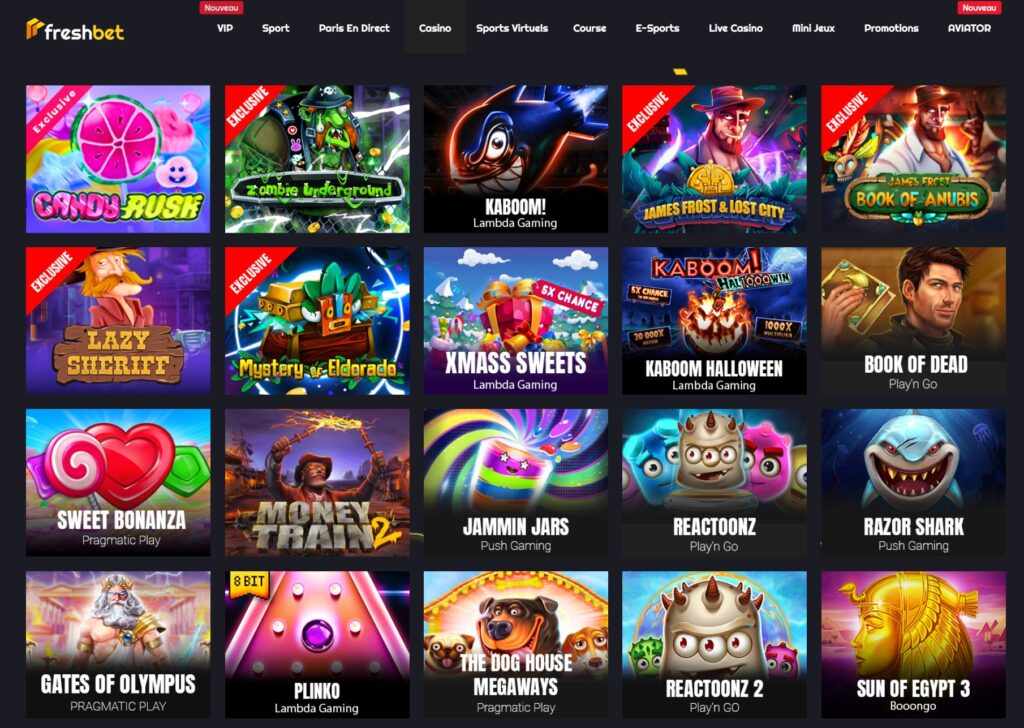The width and height of the screenshot is (1024, 728).
Task: Open the Sport menu item
Action: pyautogui.click(x=276, y=28)
